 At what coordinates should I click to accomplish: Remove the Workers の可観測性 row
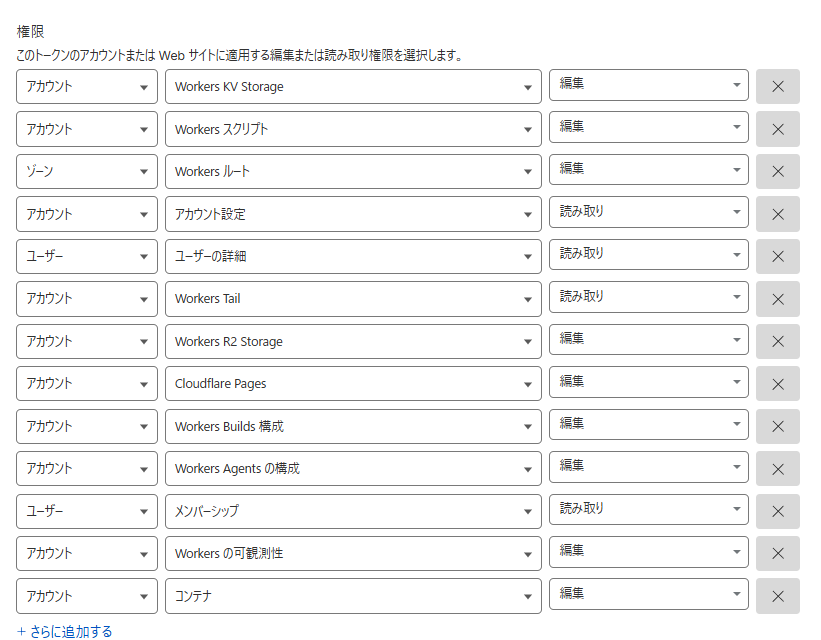tap(777, 552)
